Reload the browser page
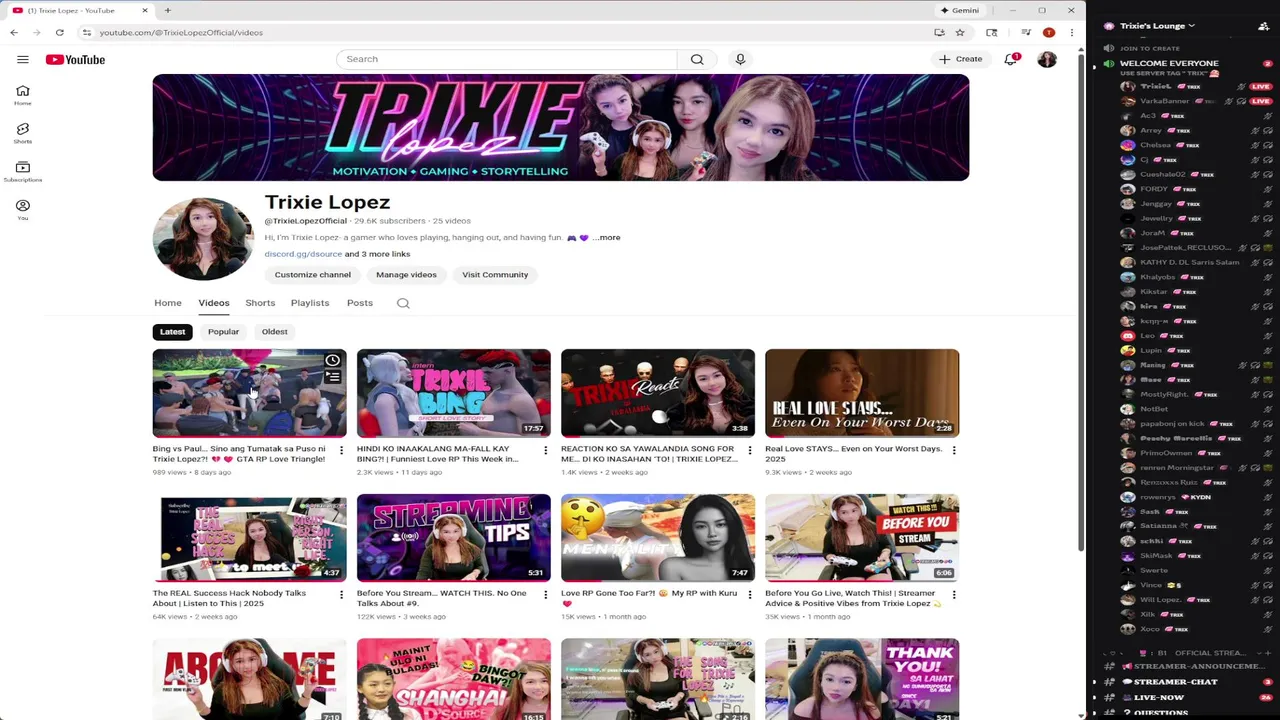 coord(59,32)
